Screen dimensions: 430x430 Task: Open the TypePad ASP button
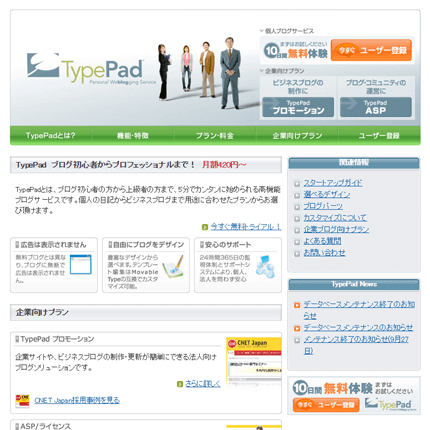[x=376, y=107]
